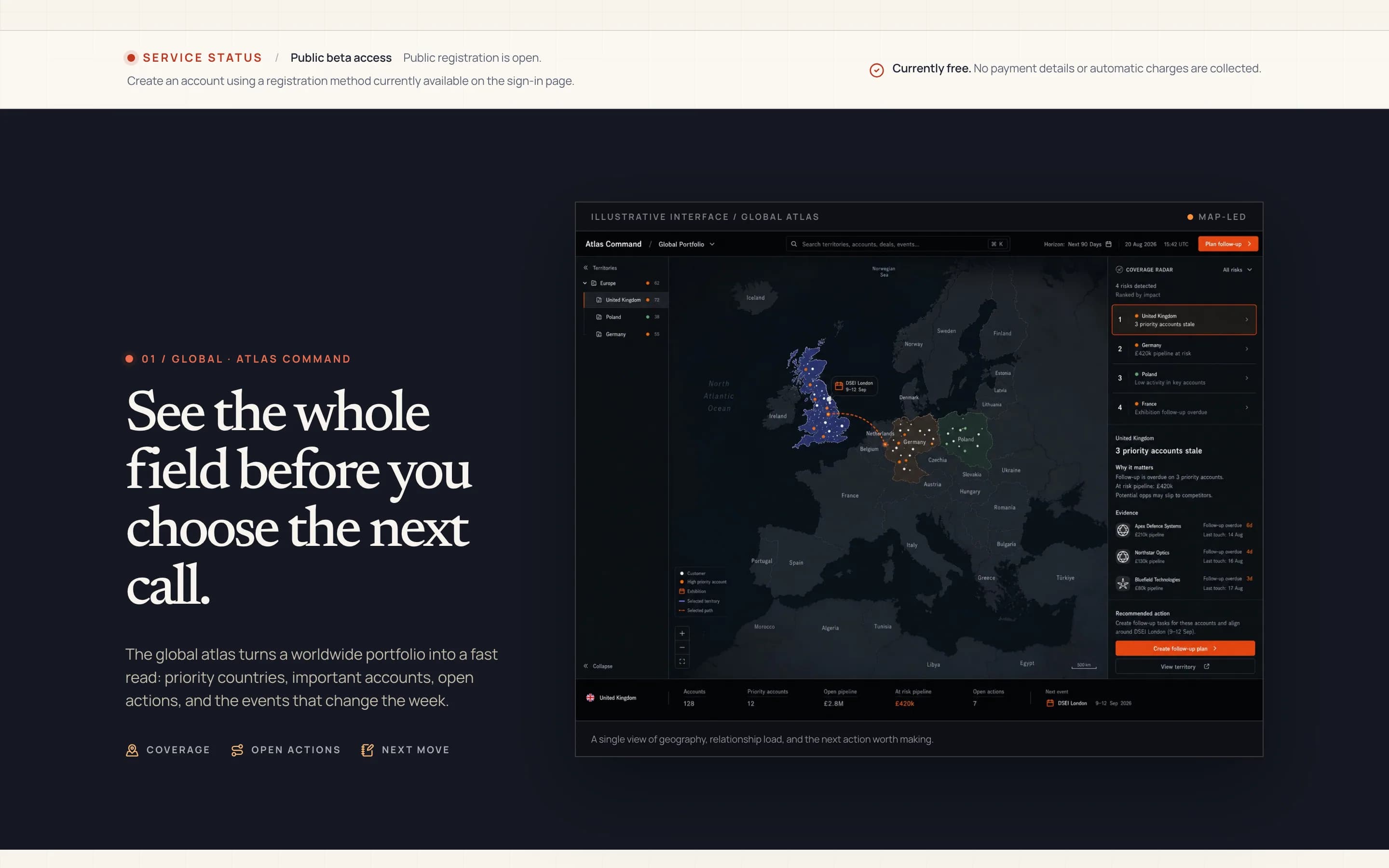Click the search territories input field
Image resolution: width=1389 pixels, height=868 pixels.
click(x=898, y=244)
